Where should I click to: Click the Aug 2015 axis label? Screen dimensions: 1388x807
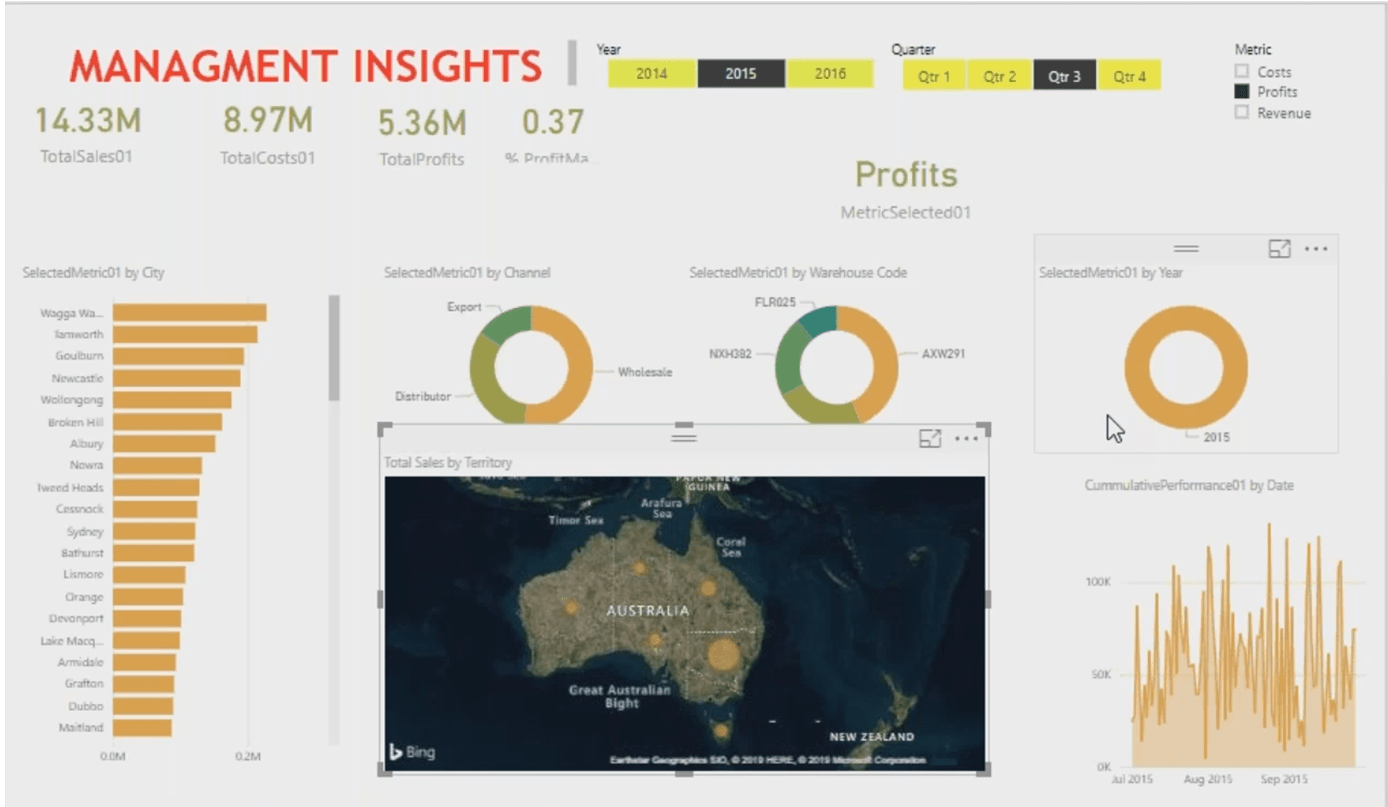(1208, 778)
